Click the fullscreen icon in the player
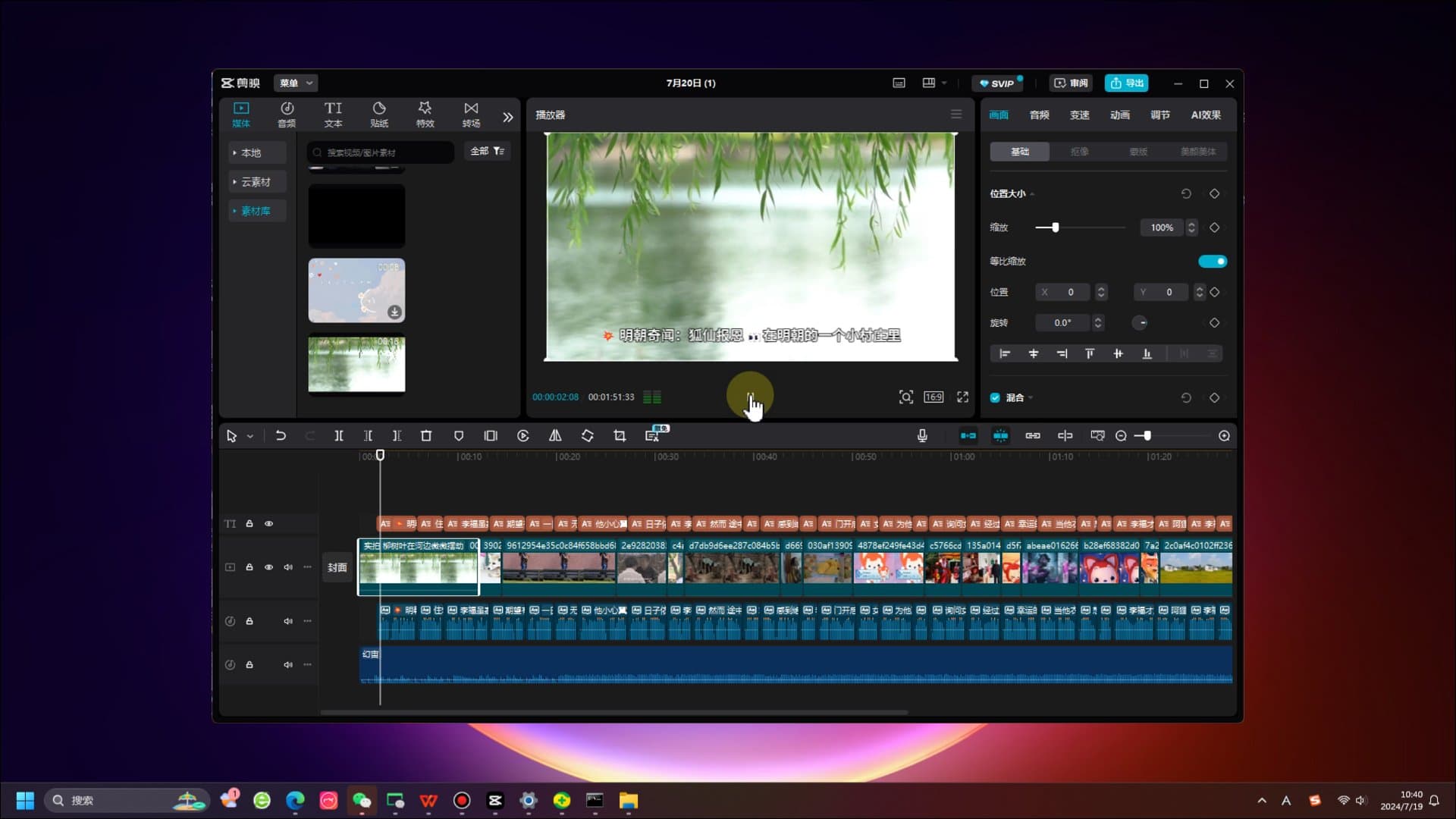The height and width of the screenshot is (819, 1456). [x=963, y=397]
